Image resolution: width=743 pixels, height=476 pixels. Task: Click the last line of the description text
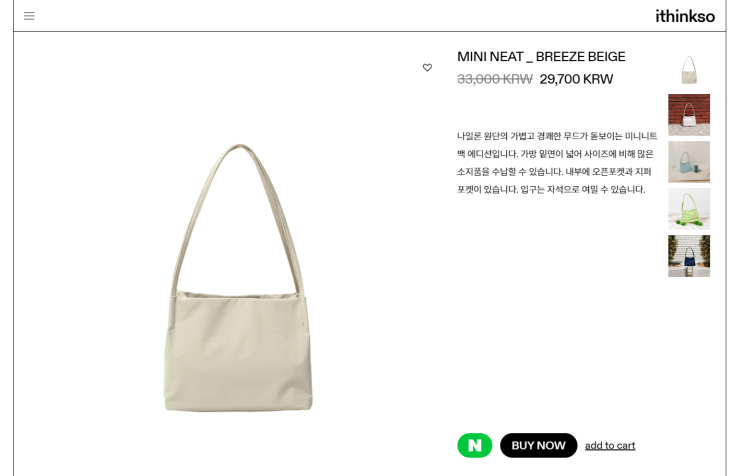click(x=551, y=189)
